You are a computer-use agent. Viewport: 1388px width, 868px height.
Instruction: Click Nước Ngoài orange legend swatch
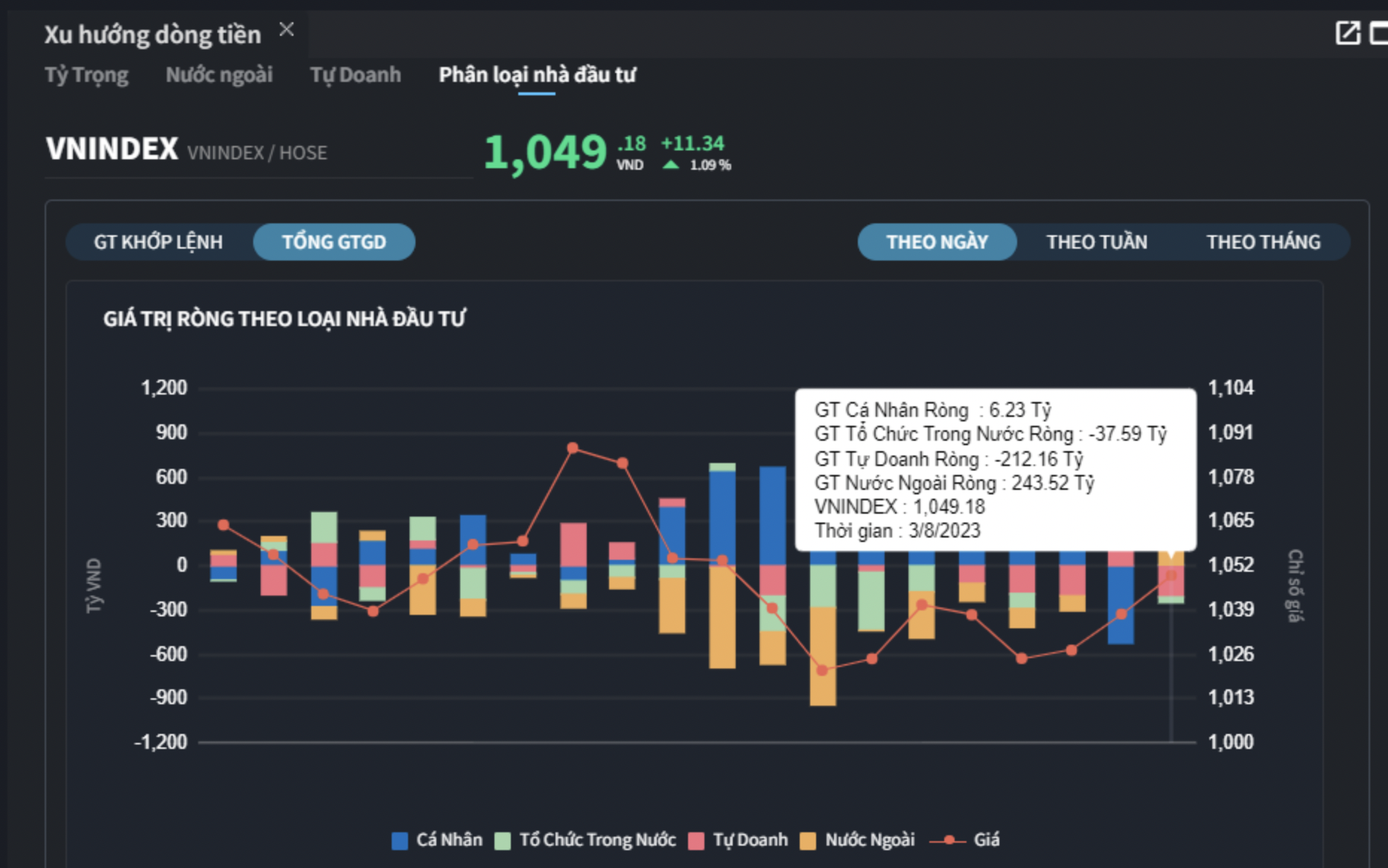(x=808, y=840)
